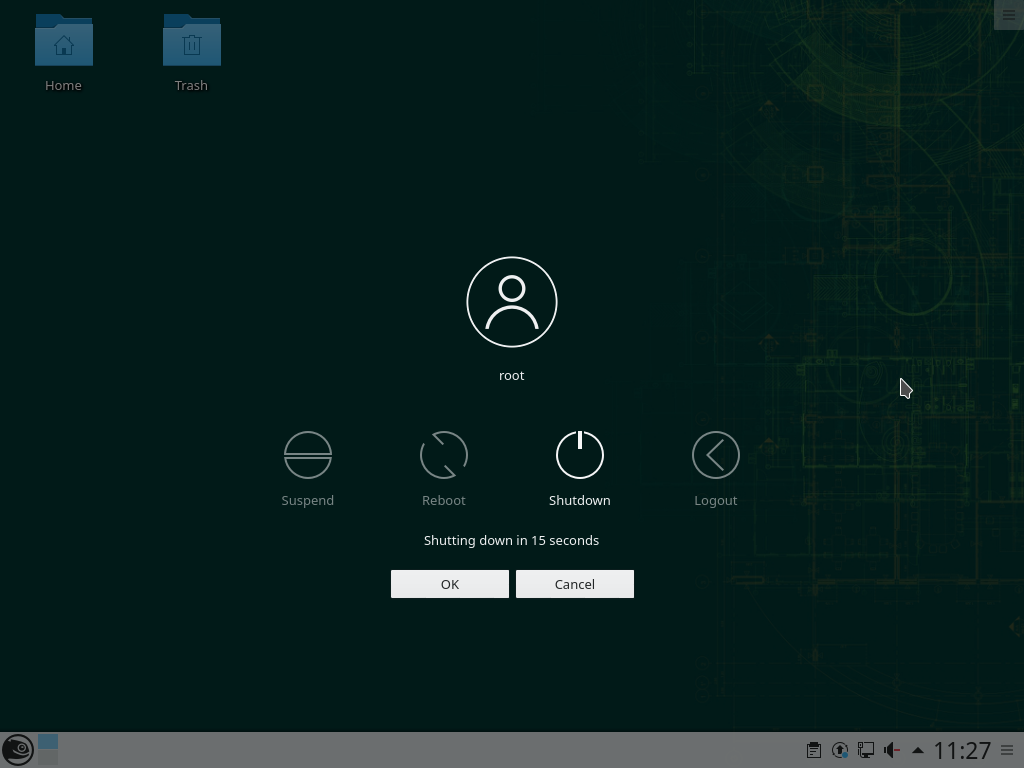This screenshot has width=1024, height=768.
Task: Open the software updates tray icon
Action: (x=840, y=750)
